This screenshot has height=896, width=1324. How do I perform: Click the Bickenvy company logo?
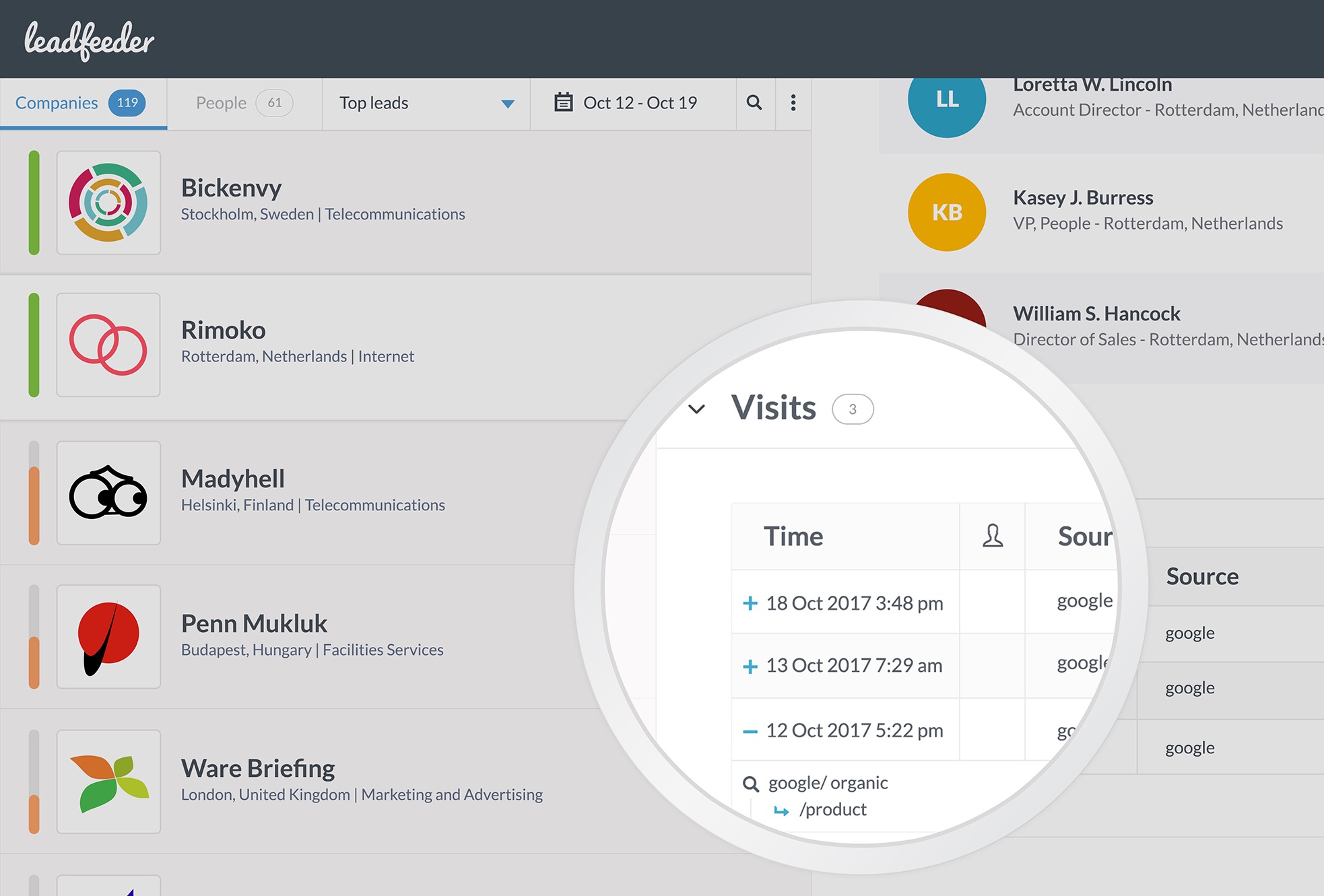108,203
